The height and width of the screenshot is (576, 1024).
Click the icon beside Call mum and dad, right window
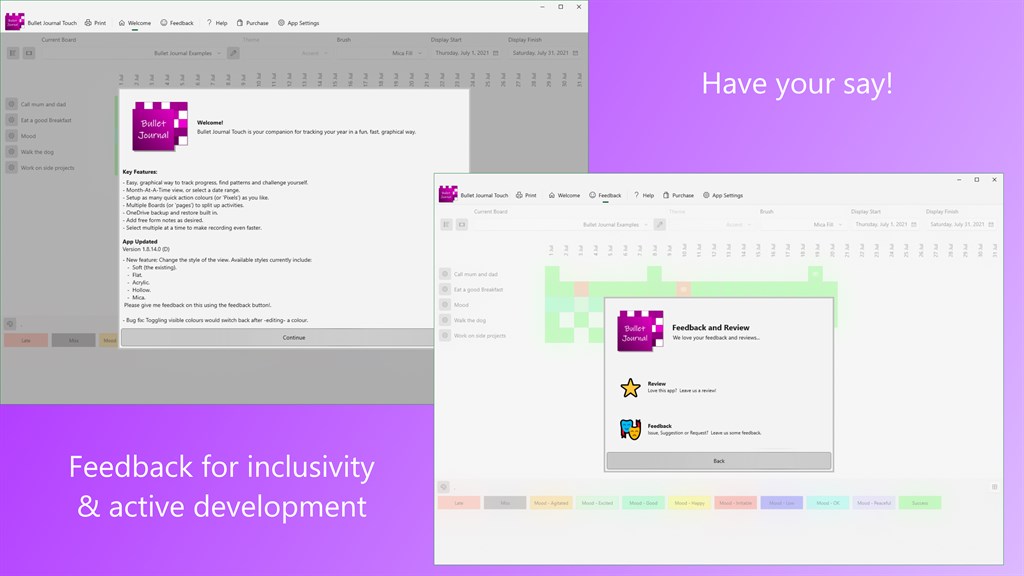point(445,274)
